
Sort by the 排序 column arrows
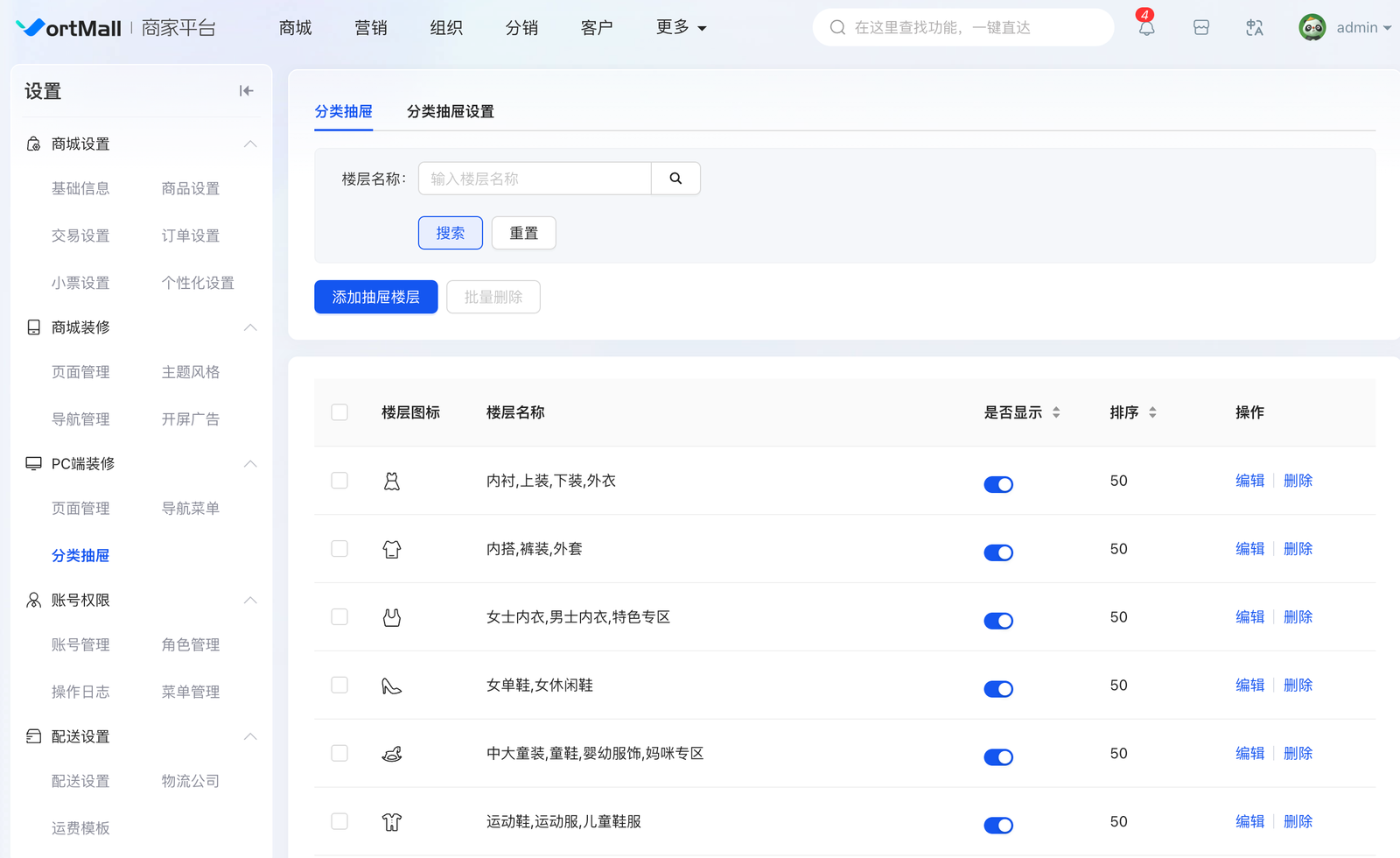click(x=1152, y=412)
